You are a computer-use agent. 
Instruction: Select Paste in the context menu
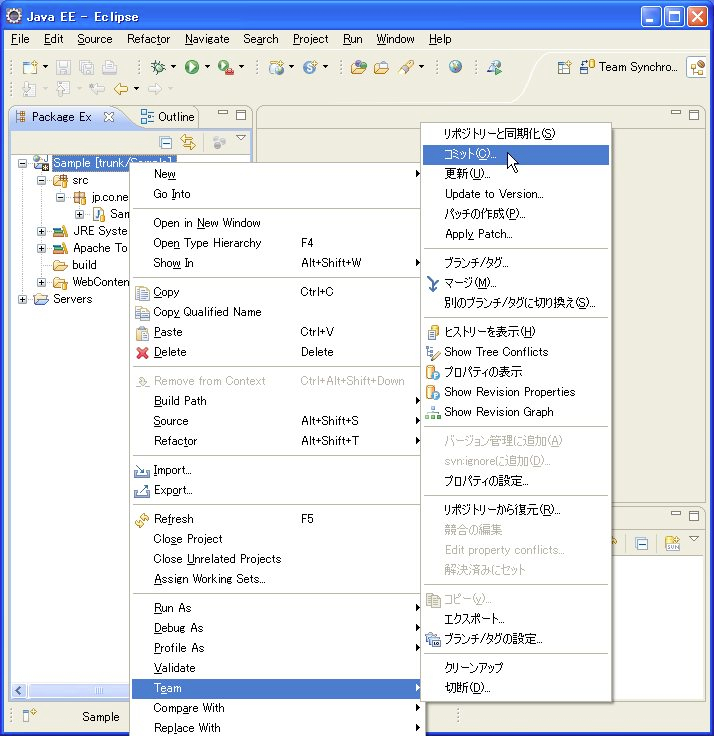point(276,332)
